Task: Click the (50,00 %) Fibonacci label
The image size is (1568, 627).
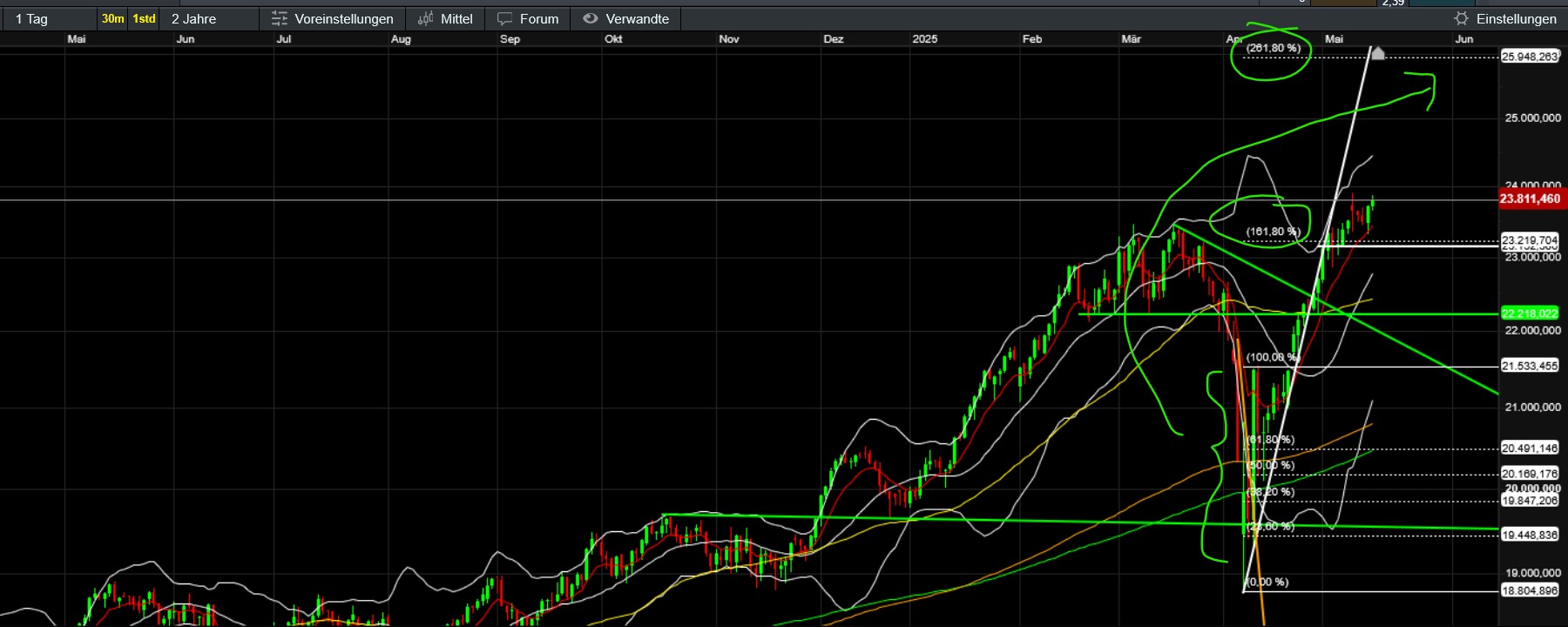Action: pyautogui.click(x=1271, y=465)
